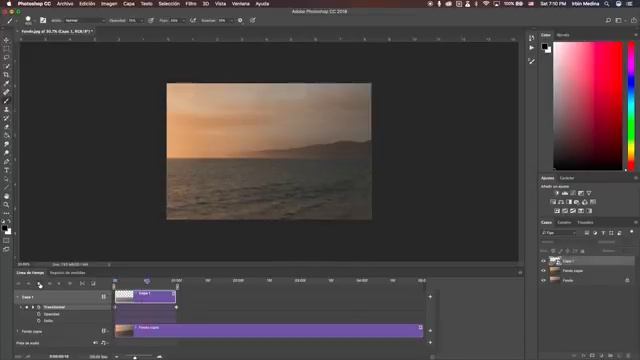Select the Rectangular Marquee tool
The image size is (640, 360).
click(x=6, y=49)
